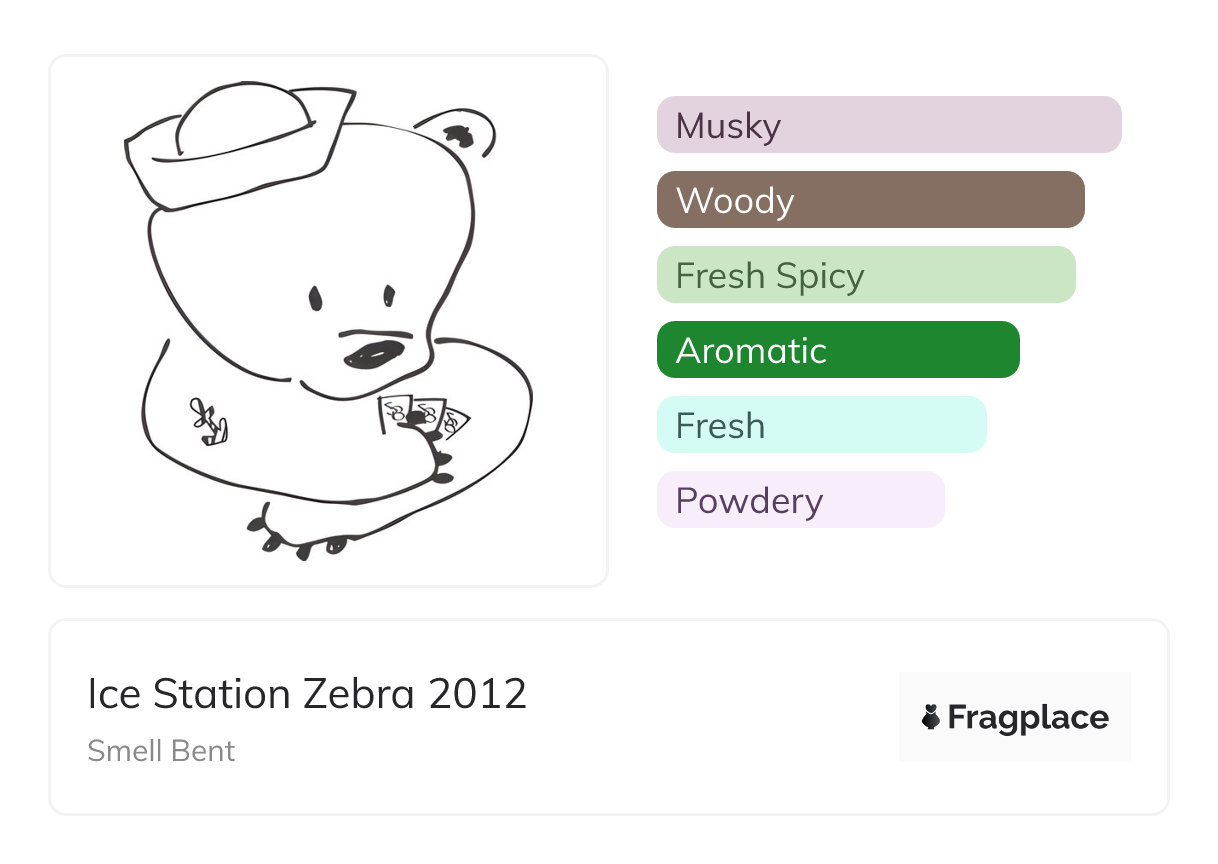Open the Smell Bent brand link
This screenshot has width=1218, height=864.
(161, 750)
